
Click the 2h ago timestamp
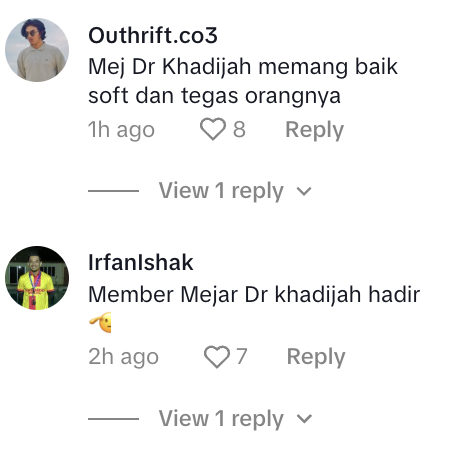click(x=123, y=357)
